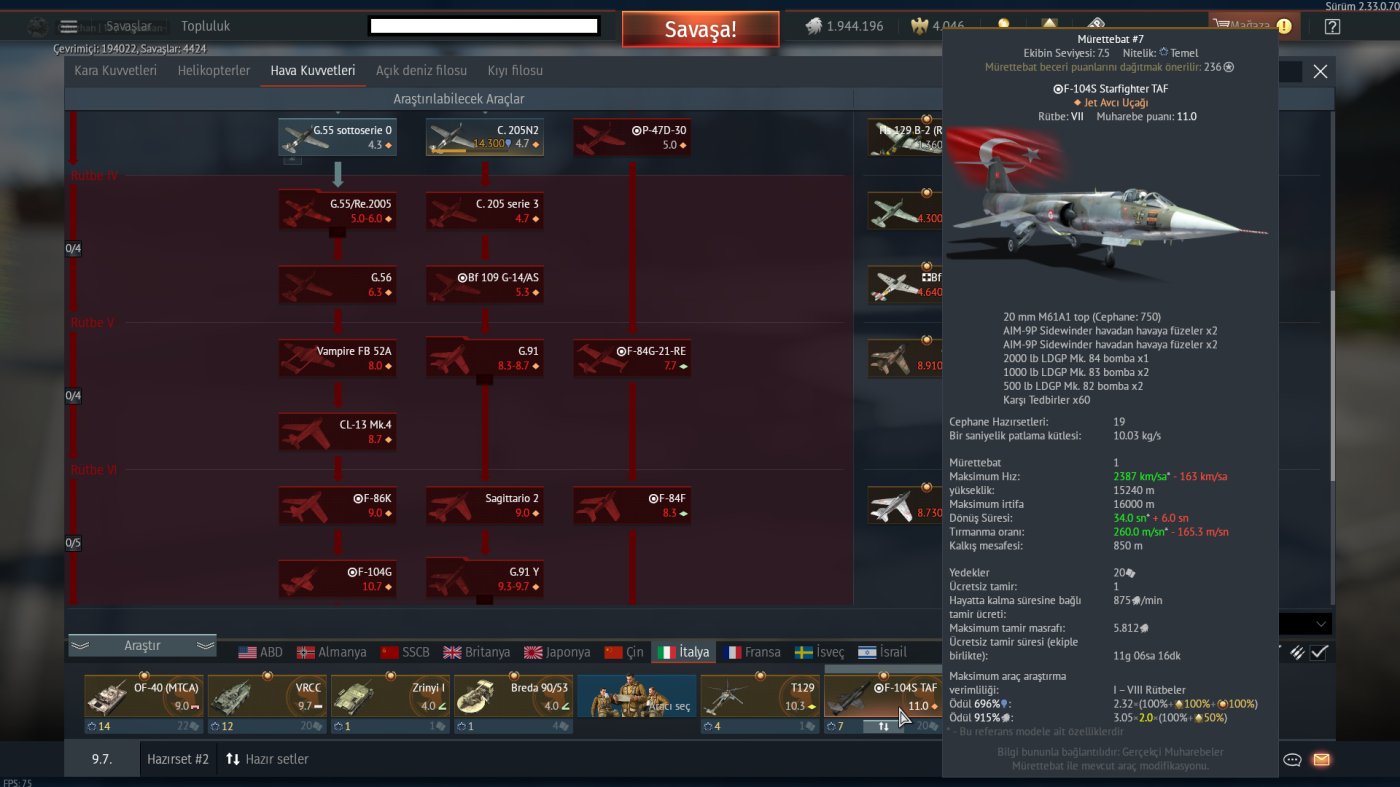Expand the Araştır research panel
This screenshot has height=787, width=1400.
[142, 646]
